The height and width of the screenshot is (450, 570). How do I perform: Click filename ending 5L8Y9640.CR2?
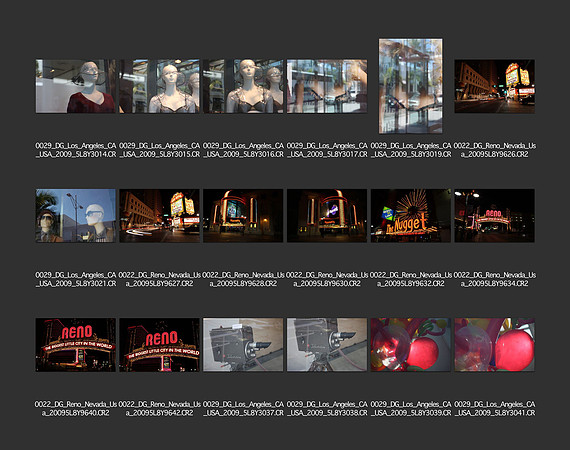76,409
